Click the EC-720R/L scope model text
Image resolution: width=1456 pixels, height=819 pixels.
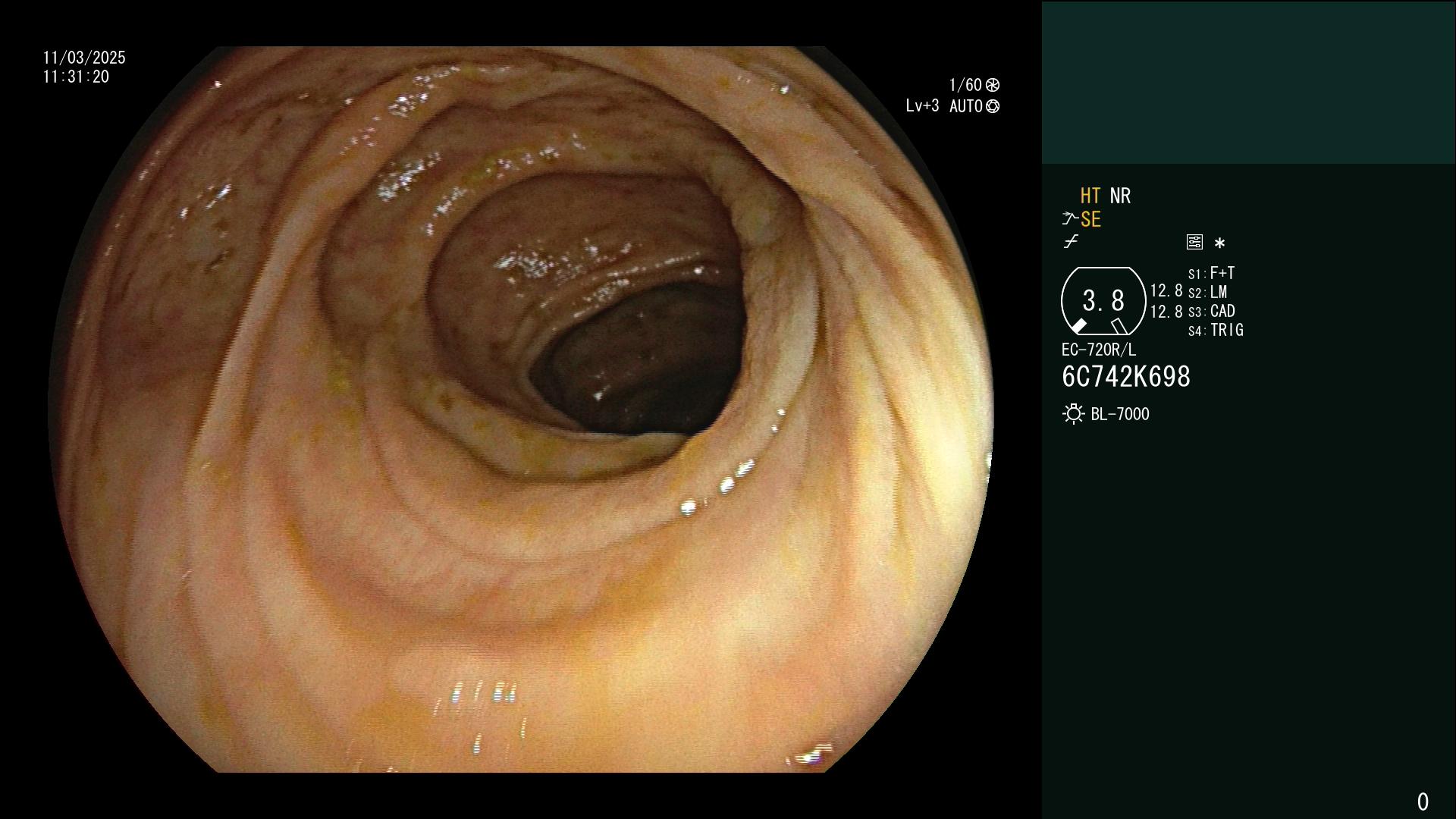[x=1099, y=350]
